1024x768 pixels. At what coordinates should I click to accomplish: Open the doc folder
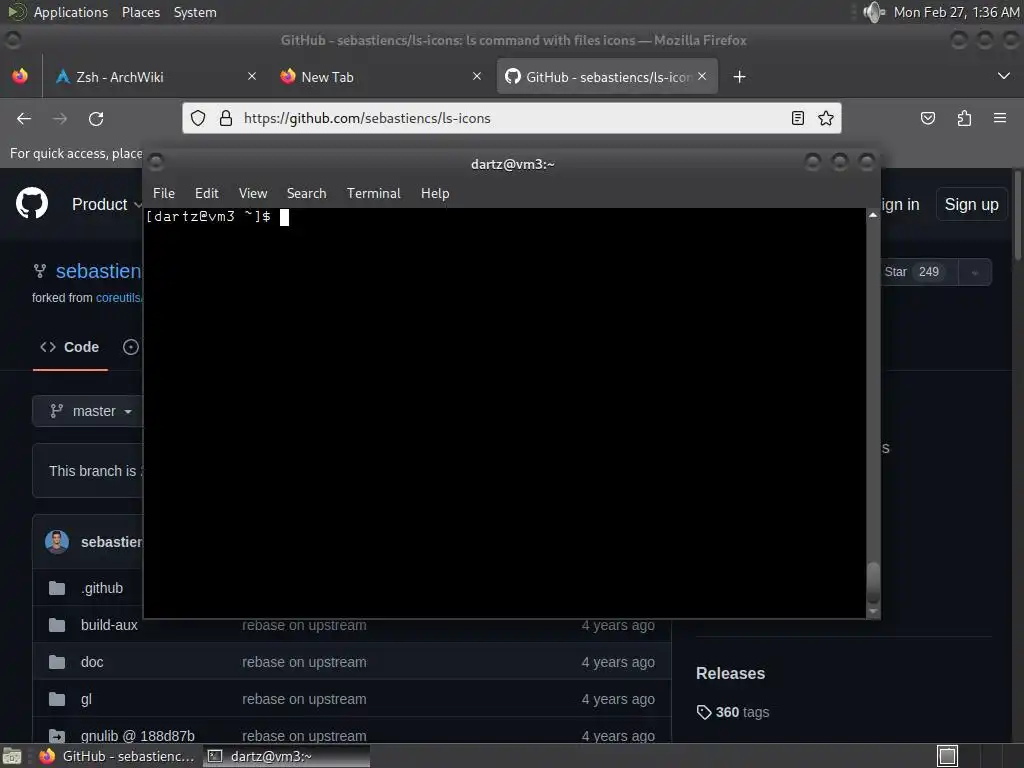(92, 662)
